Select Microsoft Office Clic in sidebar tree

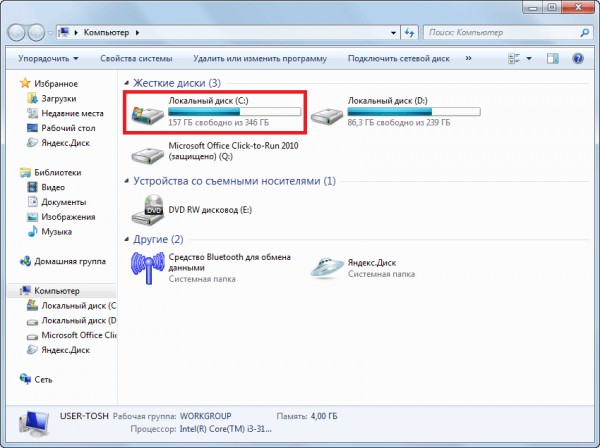(x=71, y=335)
